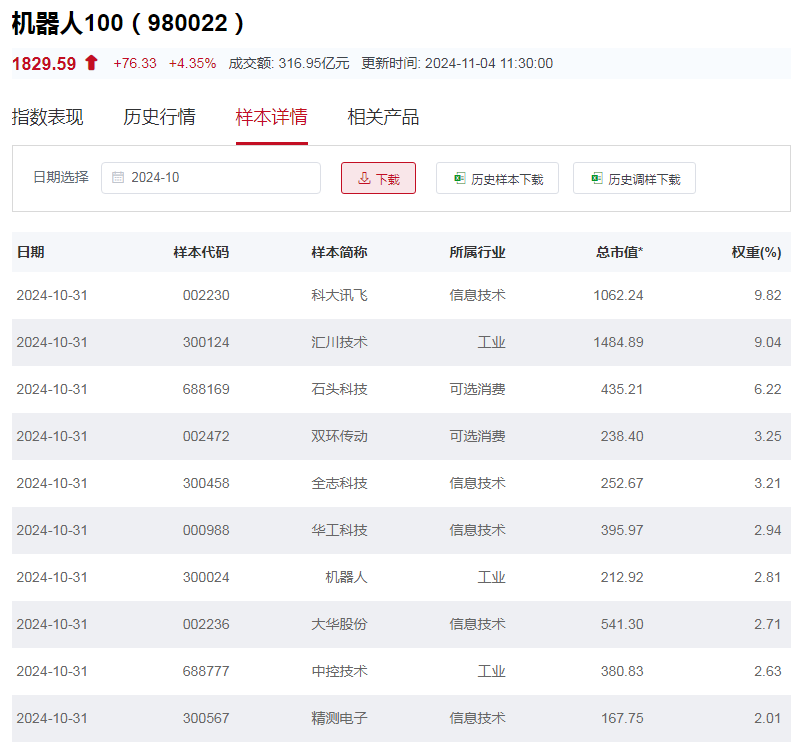Click sample name 中控技术
The width and height of the screenshot is (797, 747).
(x=339, y=671)
